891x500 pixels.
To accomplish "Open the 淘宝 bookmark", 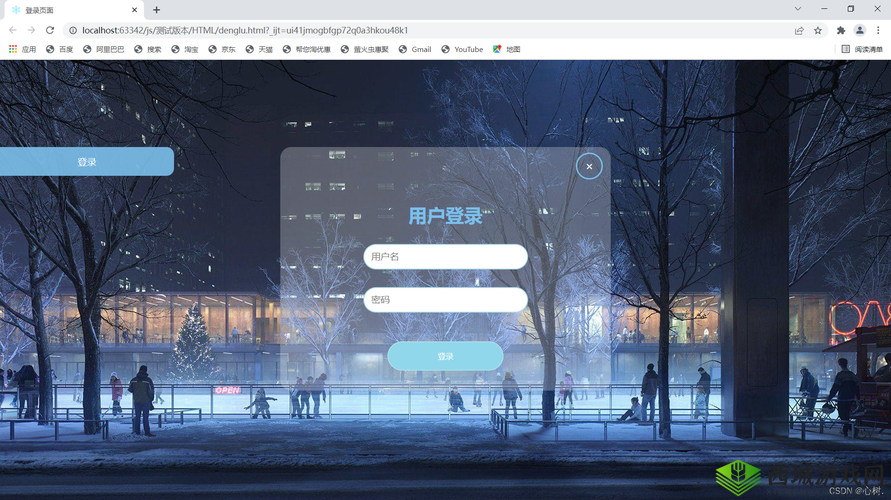I will point(185,49).
